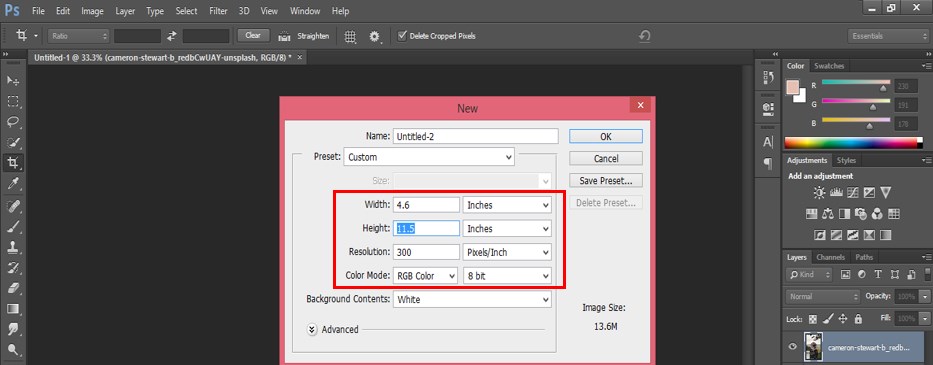Select the Rectangular Marquee tool

point(13,101)
